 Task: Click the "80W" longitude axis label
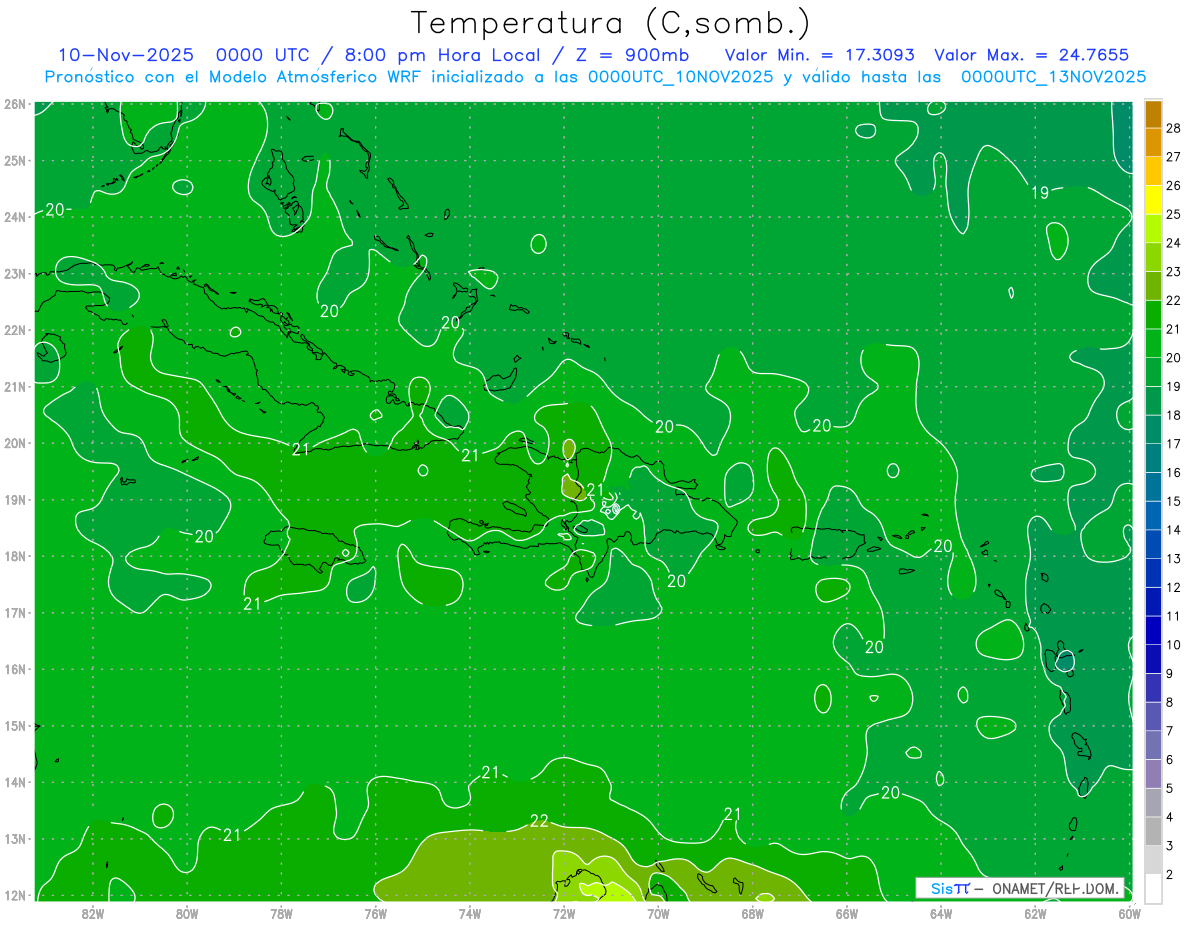[187, 913]
